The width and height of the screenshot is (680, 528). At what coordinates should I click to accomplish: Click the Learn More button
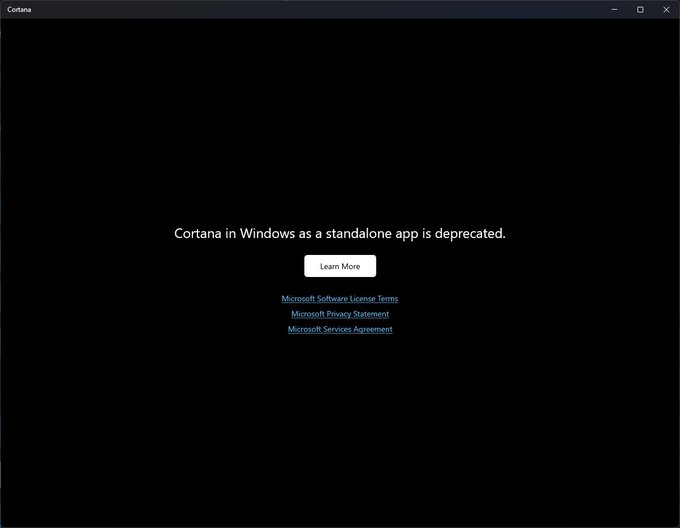point(340,266)
